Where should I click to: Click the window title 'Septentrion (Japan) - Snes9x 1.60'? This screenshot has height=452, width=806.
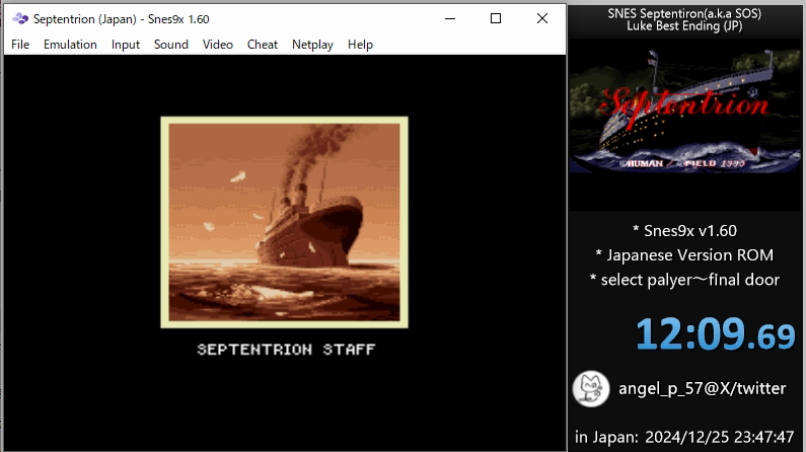121,19
